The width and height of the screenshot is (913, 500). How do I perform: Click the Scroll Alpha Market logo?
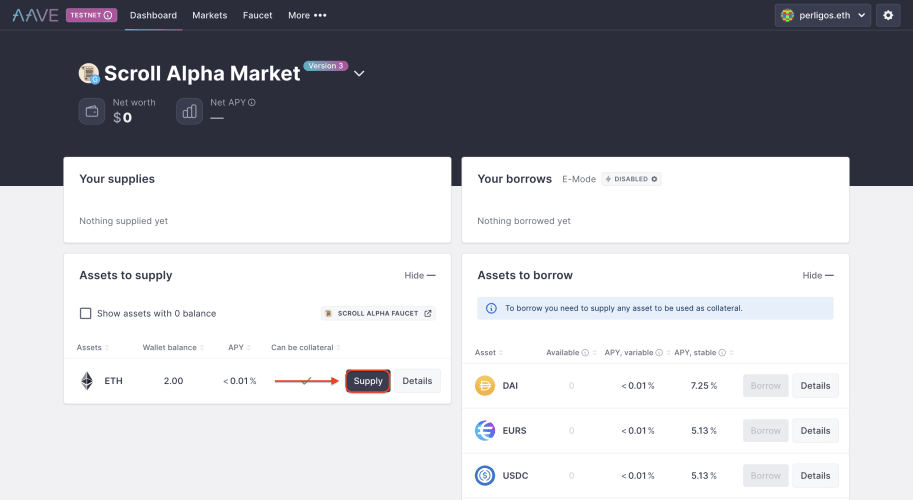pos(89,73)
